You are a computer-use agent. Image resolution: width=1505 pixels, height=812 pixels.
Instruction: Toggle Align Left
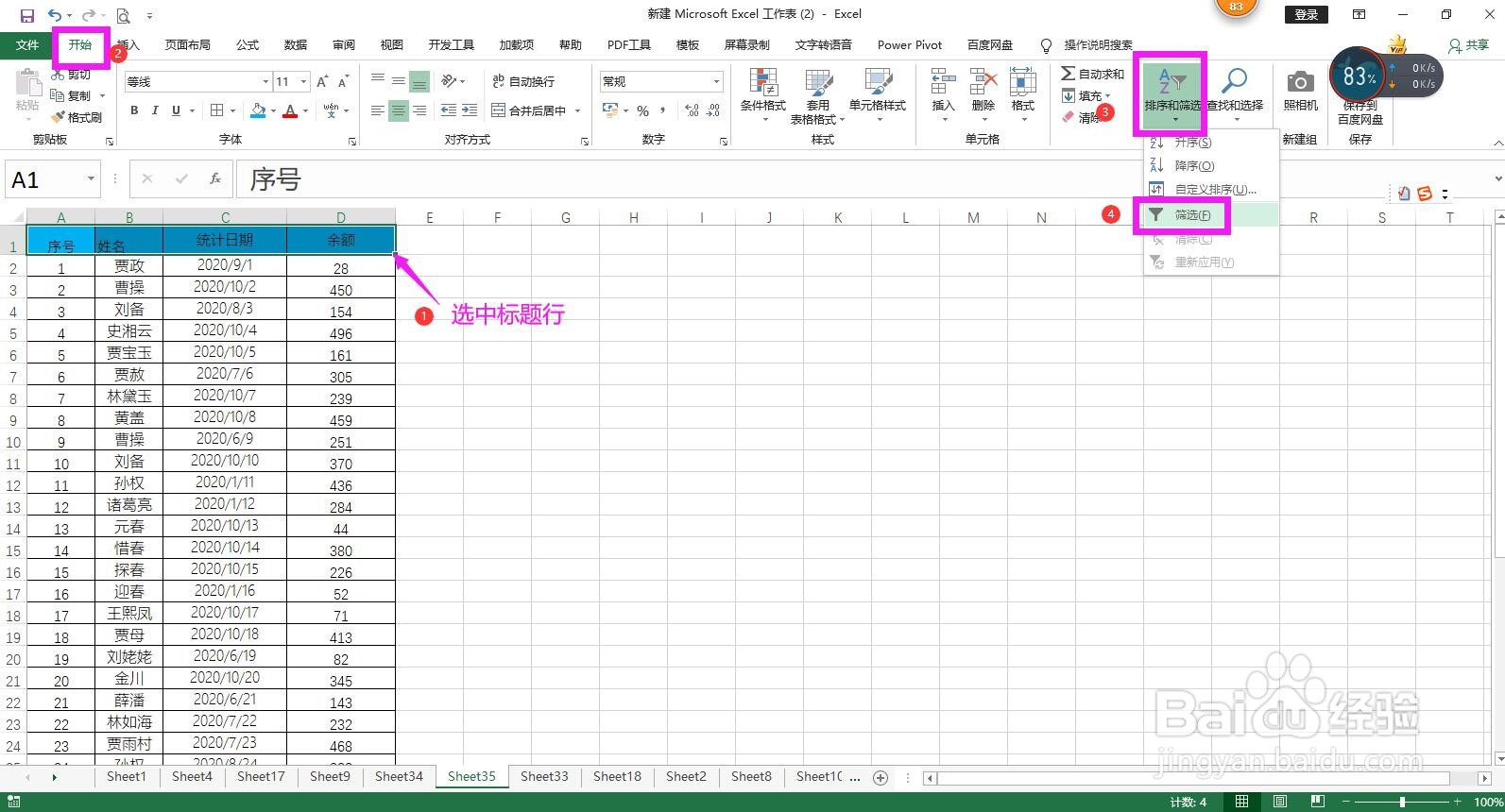pyautogui.click(x=377, y=111)
